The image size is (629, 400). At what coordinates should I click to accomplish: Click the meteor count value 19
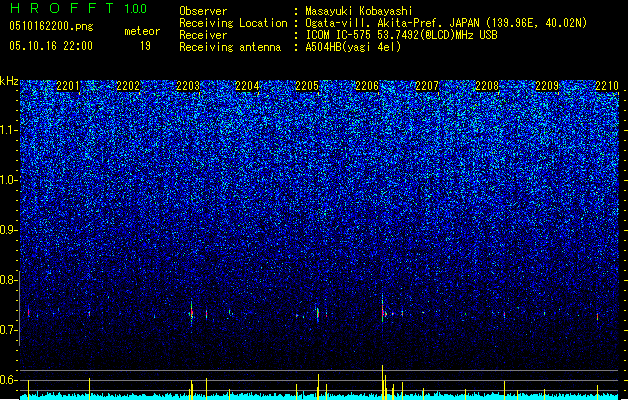coord(145,46)
